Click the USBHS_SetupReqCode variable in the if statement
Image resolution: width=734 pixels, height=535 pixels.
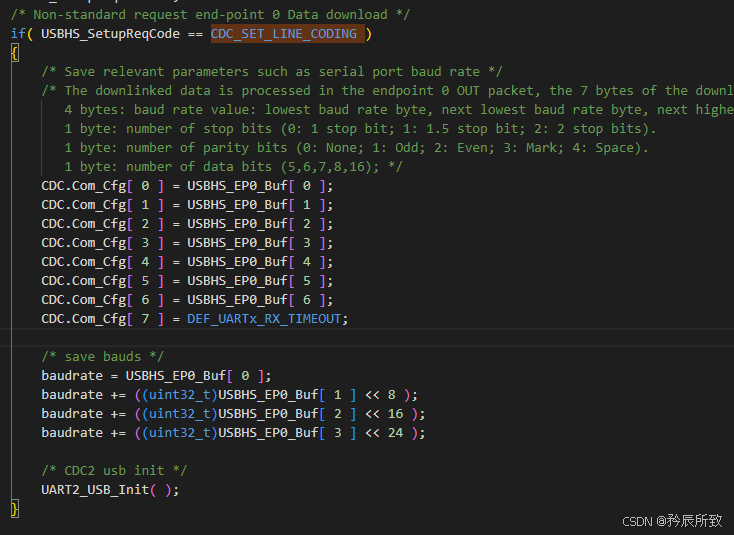click(x=110, y=34)
